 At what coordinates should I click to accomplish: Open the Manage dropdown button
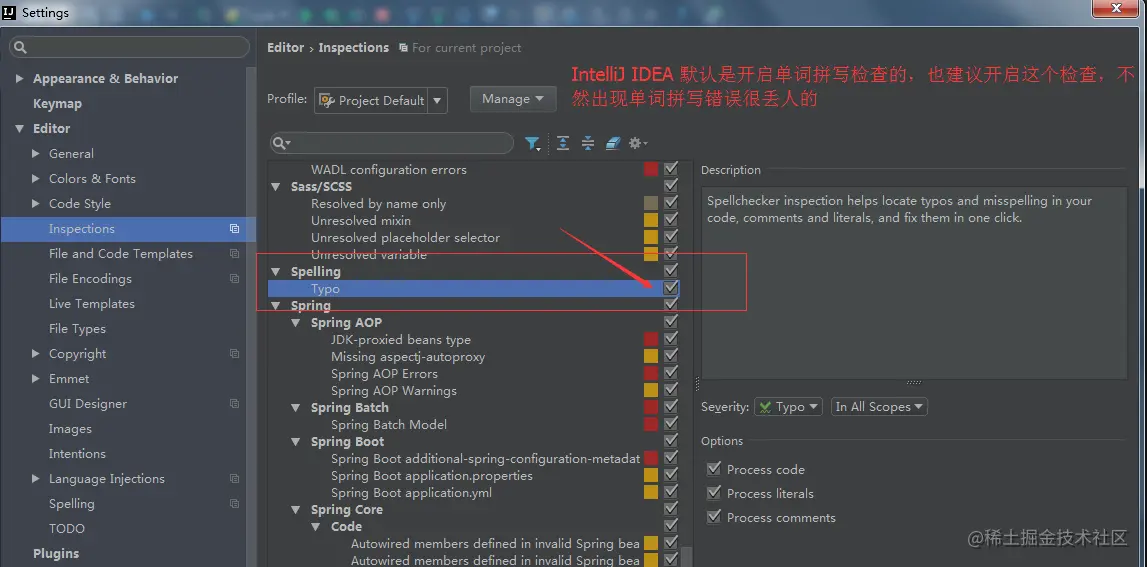513,99
